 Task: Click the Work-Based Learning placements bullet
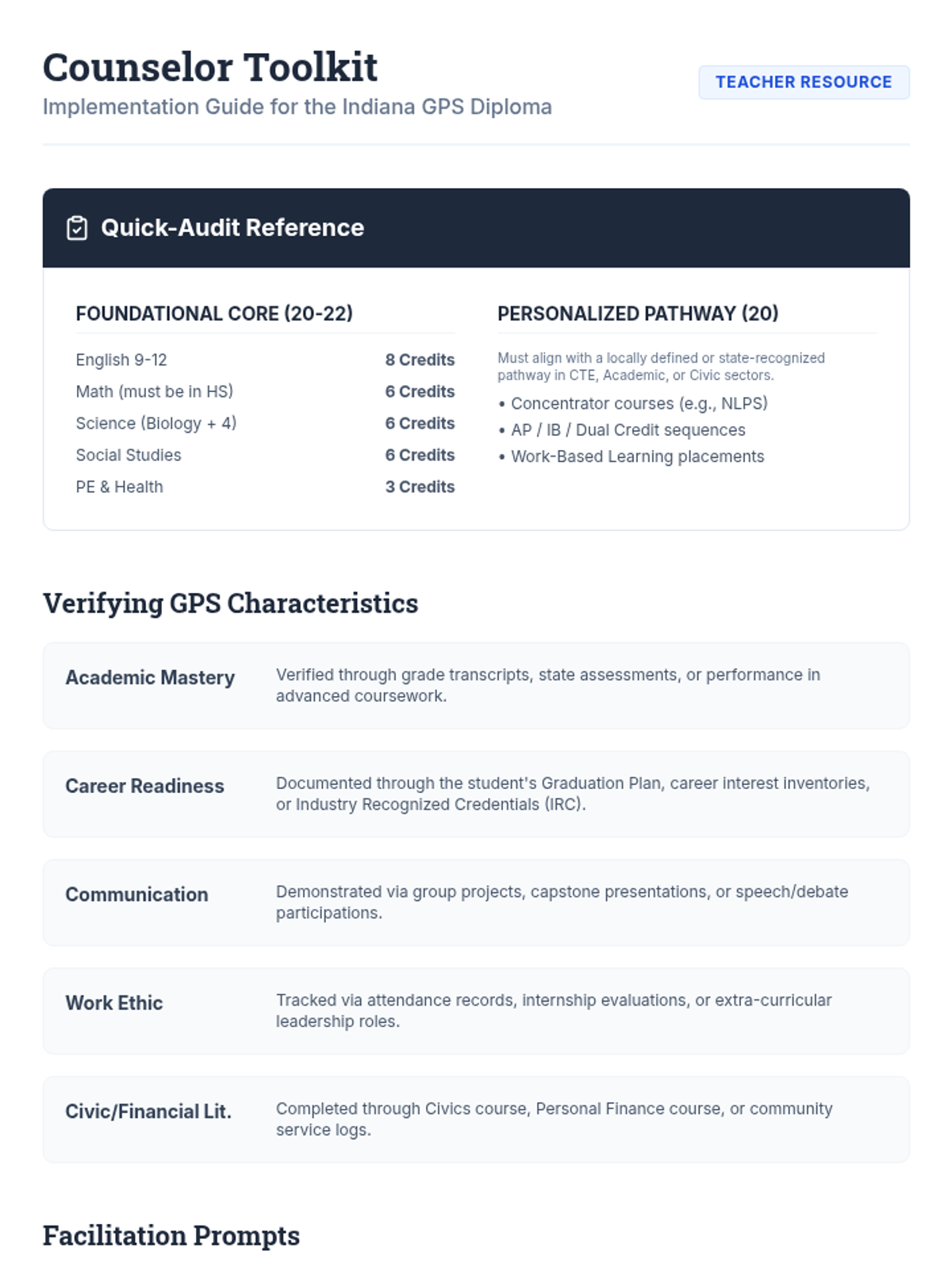(x=637, y=456)
